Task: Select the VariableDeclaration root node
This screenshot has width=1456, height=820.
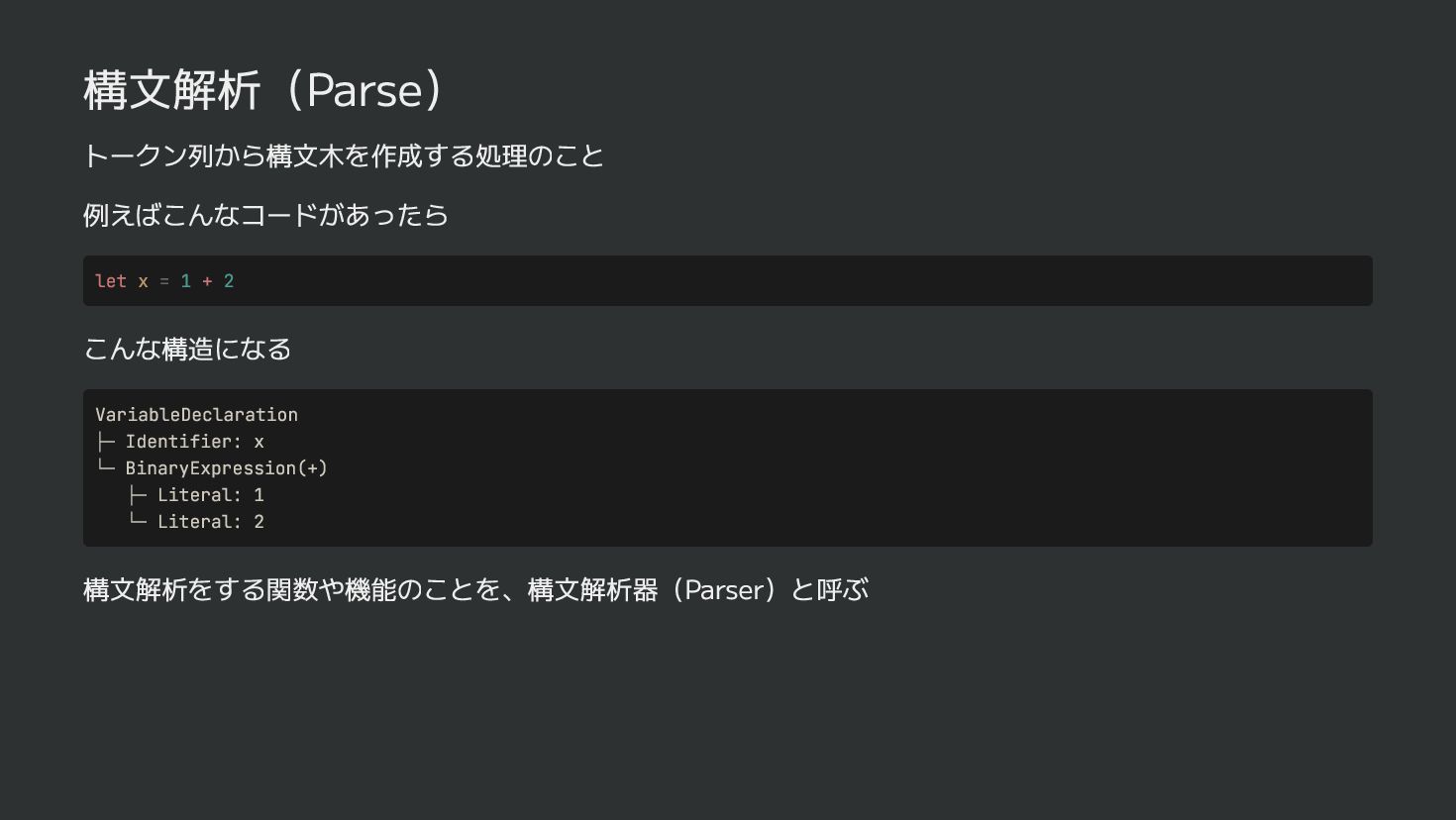Action: pyautogui.click(x=196, y=415)
